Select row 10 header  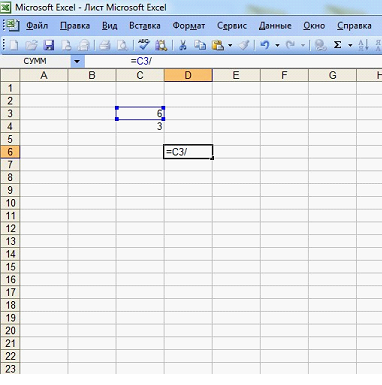(10, 203)
